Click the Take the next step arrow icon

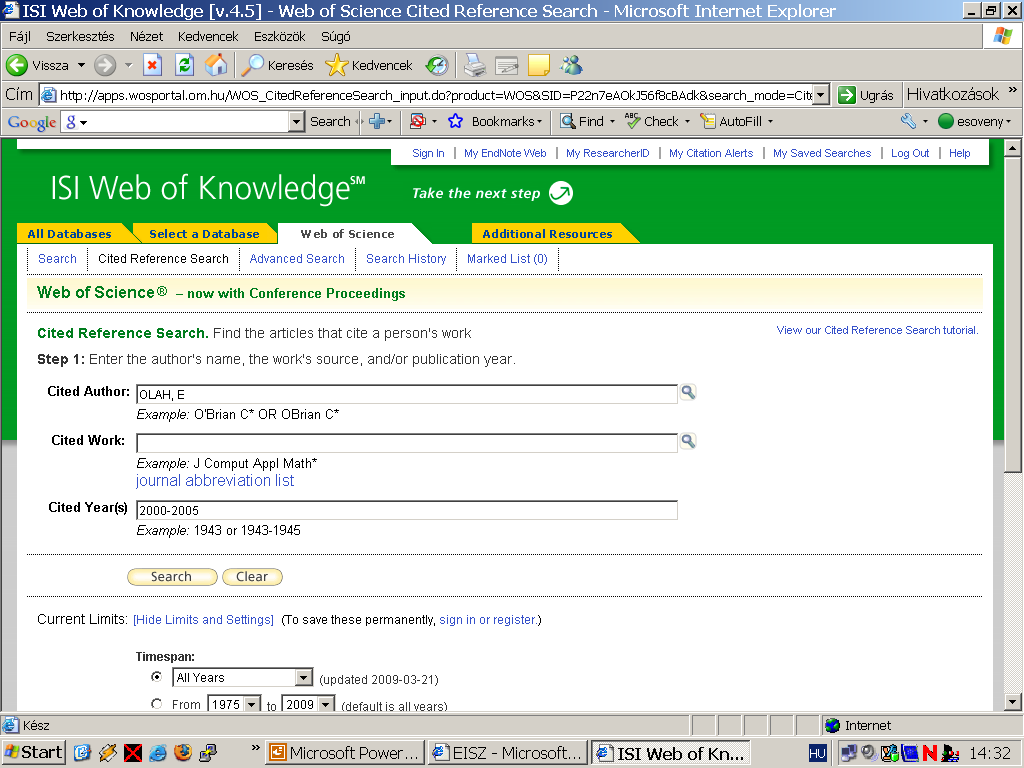[561, 193]
